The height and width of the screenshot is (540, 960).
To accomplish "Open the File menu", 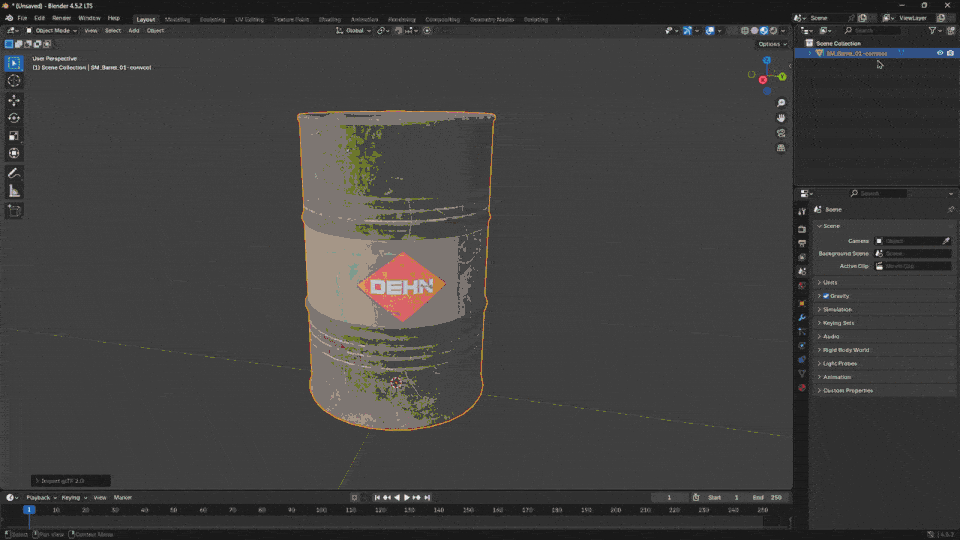I will coord(22,18).
